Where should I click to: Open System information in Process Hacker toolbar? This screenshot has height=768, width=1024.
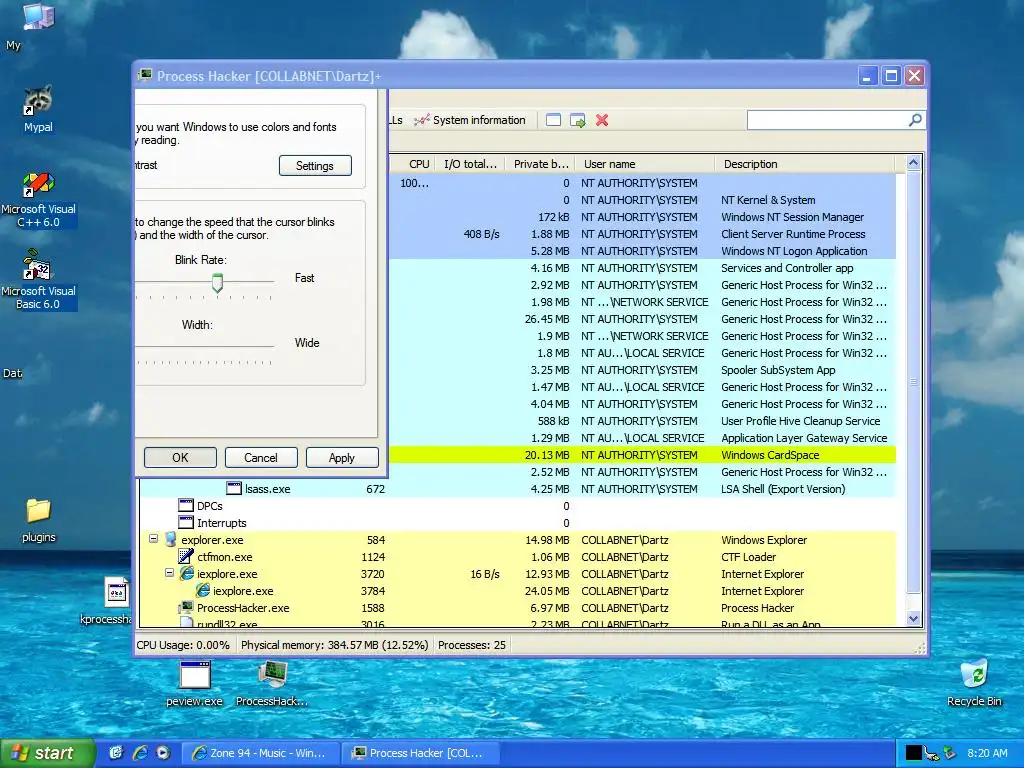point(470,120)
